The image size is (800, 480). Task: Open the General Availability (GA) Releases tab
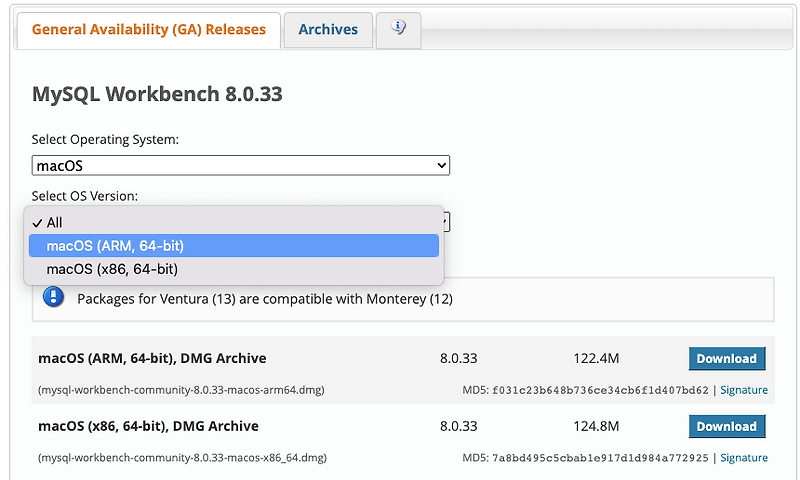coord(148,30)
